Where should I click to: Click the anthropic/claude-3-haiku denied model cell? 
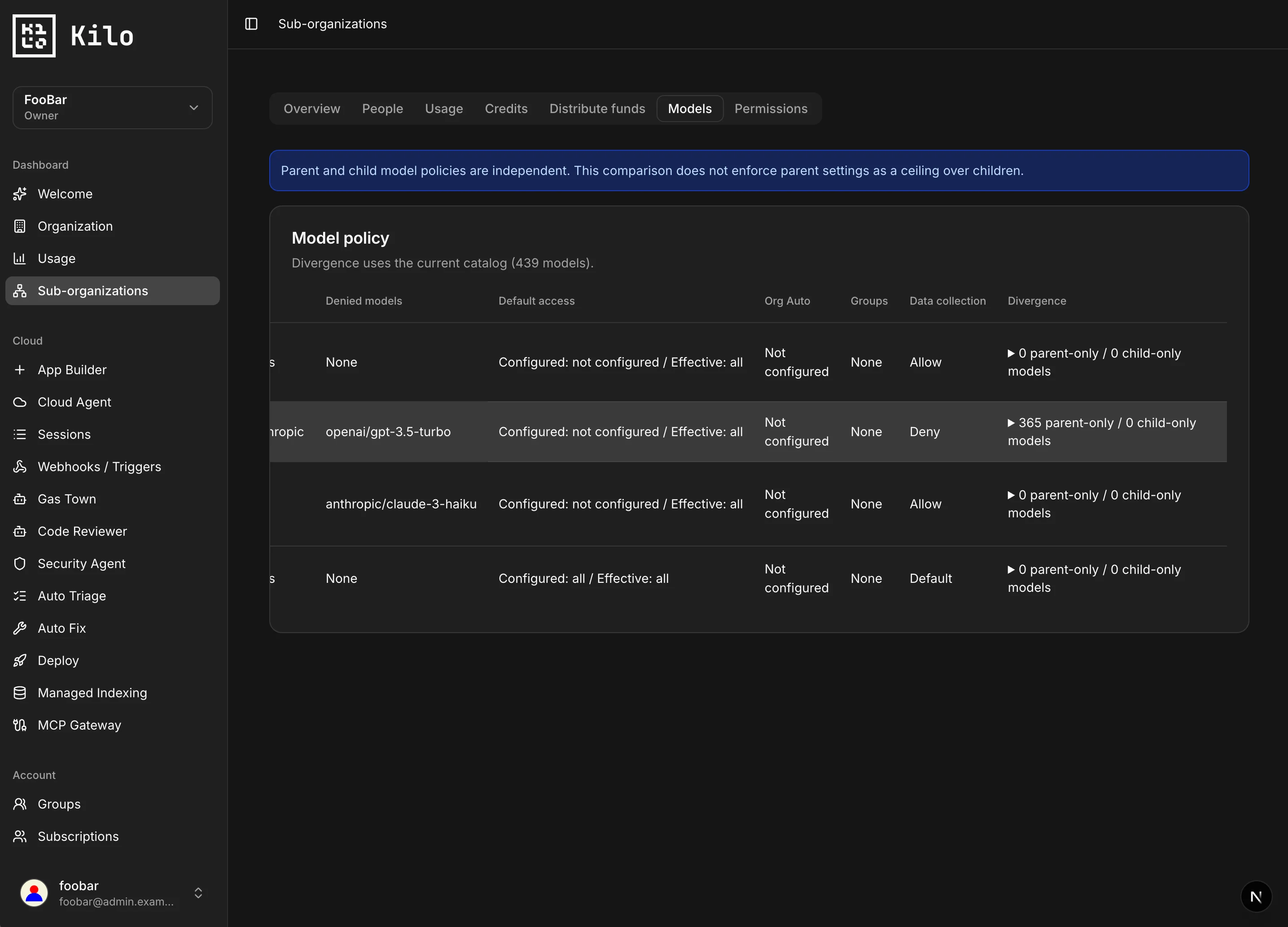tap(401, 504)
